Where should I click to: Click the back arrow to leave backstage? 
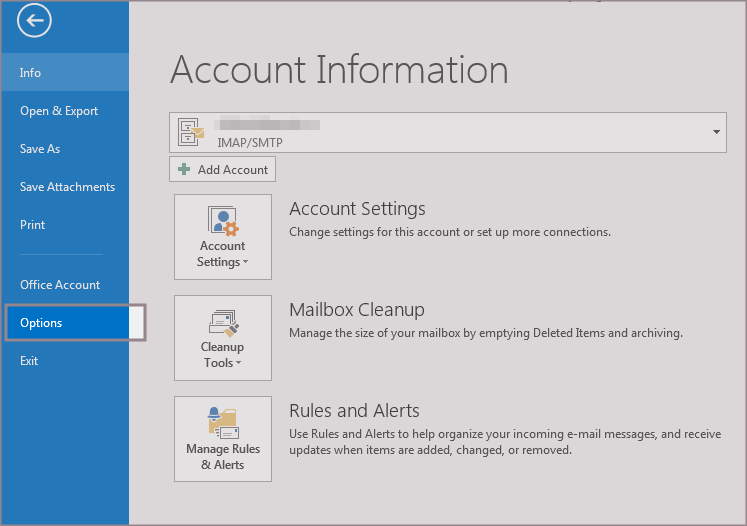(x=34, y=19)
